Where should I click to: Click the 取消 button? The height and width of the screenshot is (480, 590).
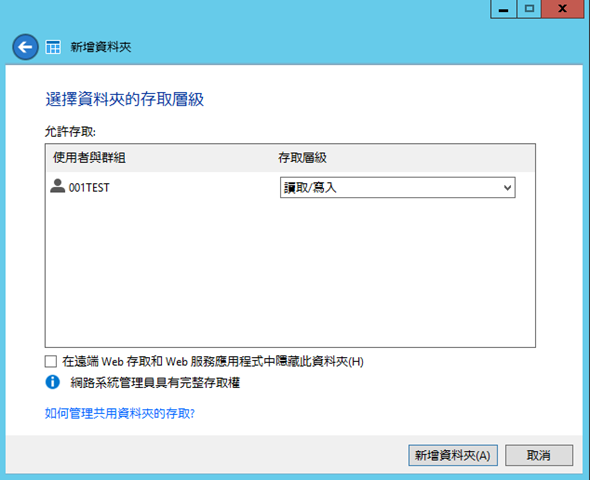539,455
